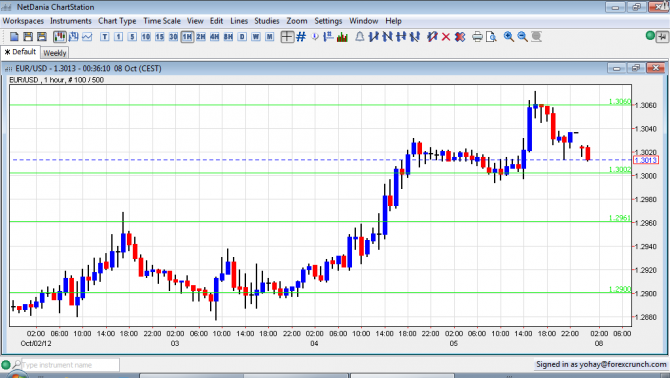Select the tick (T) time scale
The image size is (670, 378).
coord(105,37)
